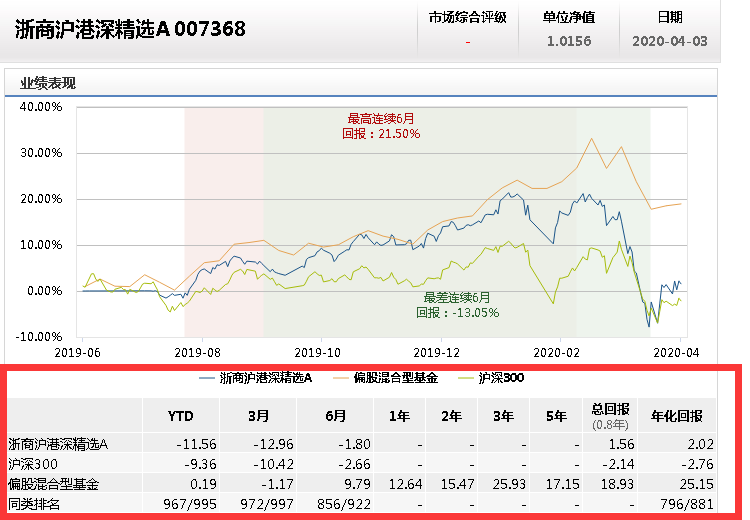Image resolution: width=750 pixels, height=520 pixels.
Task: Click the 20.00% y-axis label
Action: (41, 199)
